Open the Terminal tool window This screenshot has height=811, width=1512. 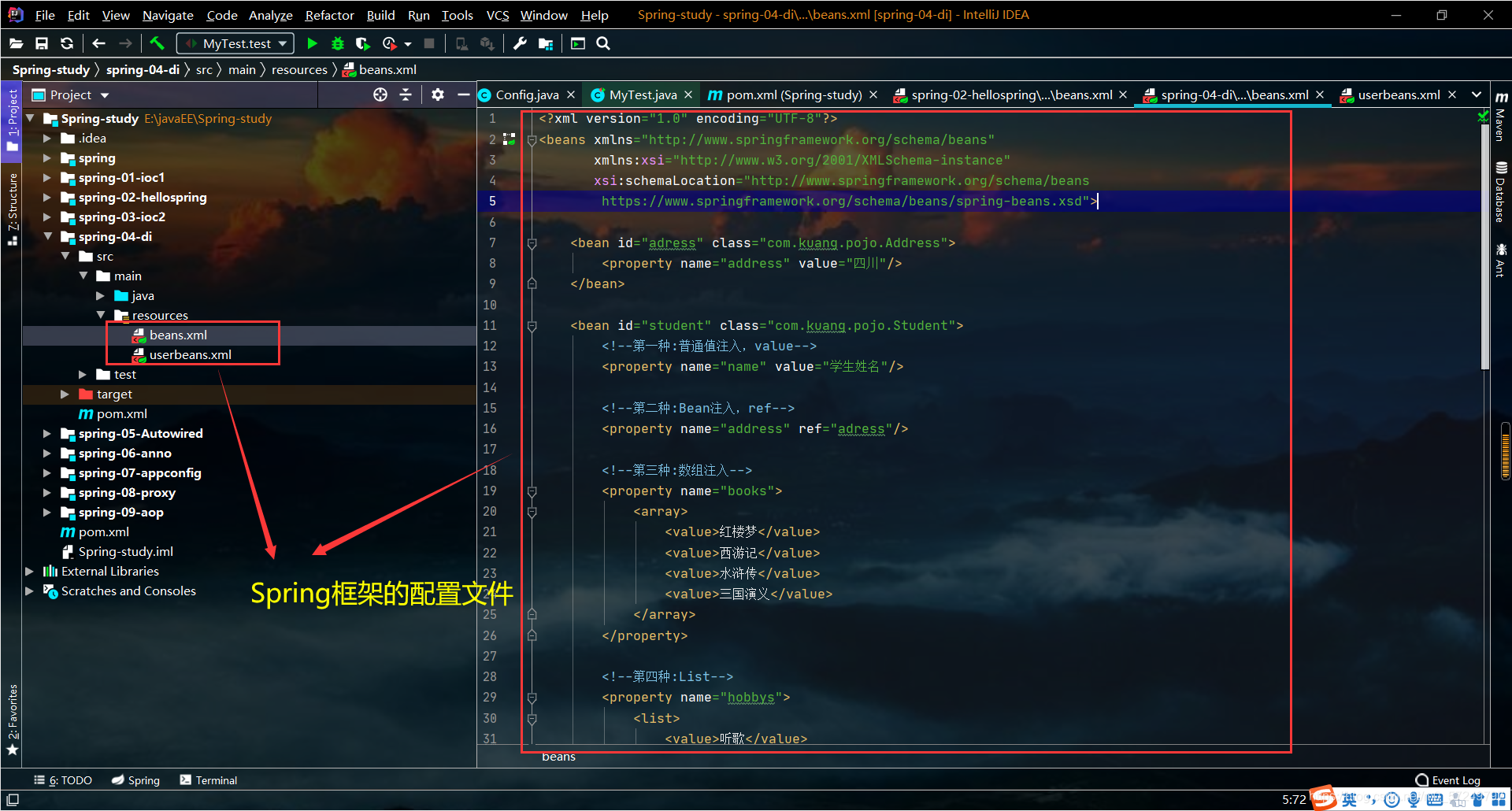(x=209, y=780)
